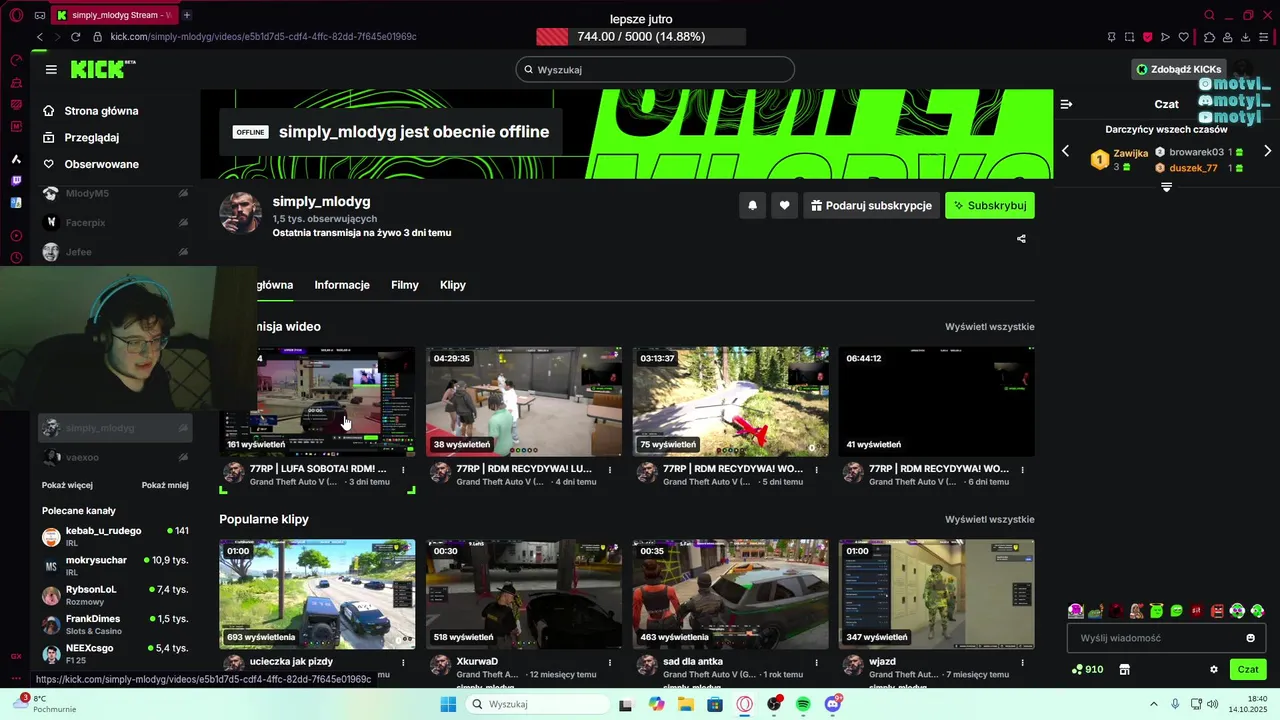Open File Explorer from the taskbar

tap(686, 704)
